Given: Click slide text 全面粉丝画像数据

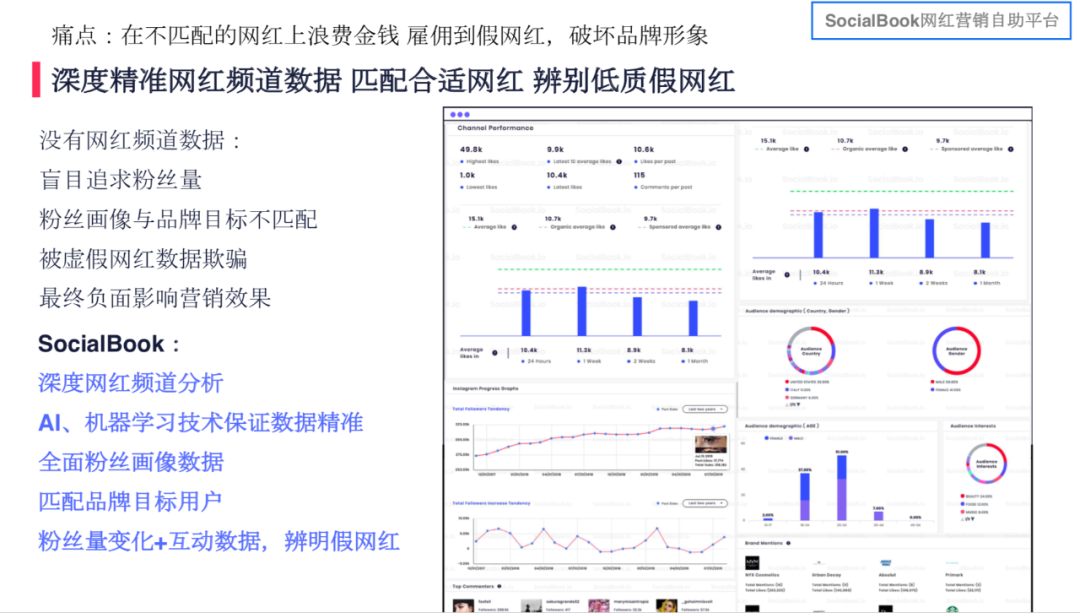Looking at the screenshot, I should tap(131, 462).
